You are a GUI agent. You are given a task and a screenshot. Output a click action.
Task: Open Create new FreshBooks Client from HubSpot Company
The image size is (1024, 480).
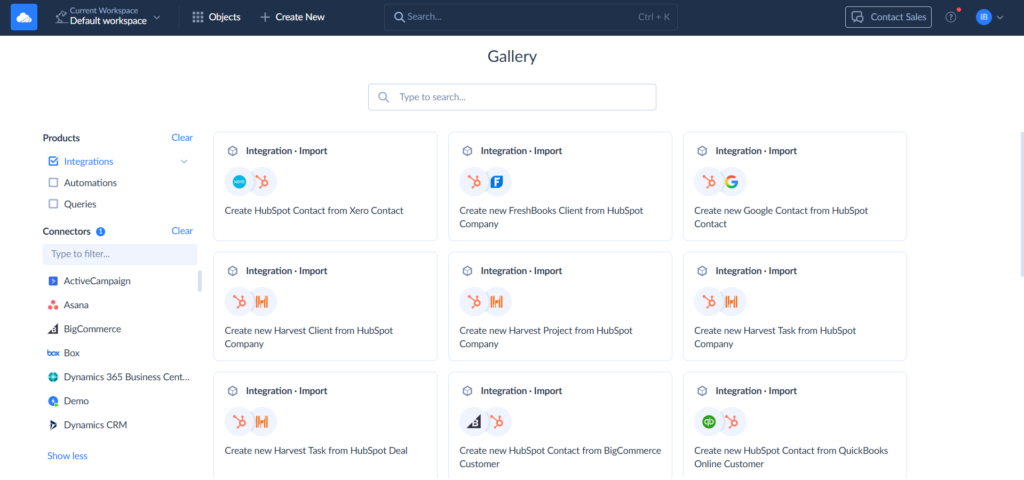click(560, 186)
